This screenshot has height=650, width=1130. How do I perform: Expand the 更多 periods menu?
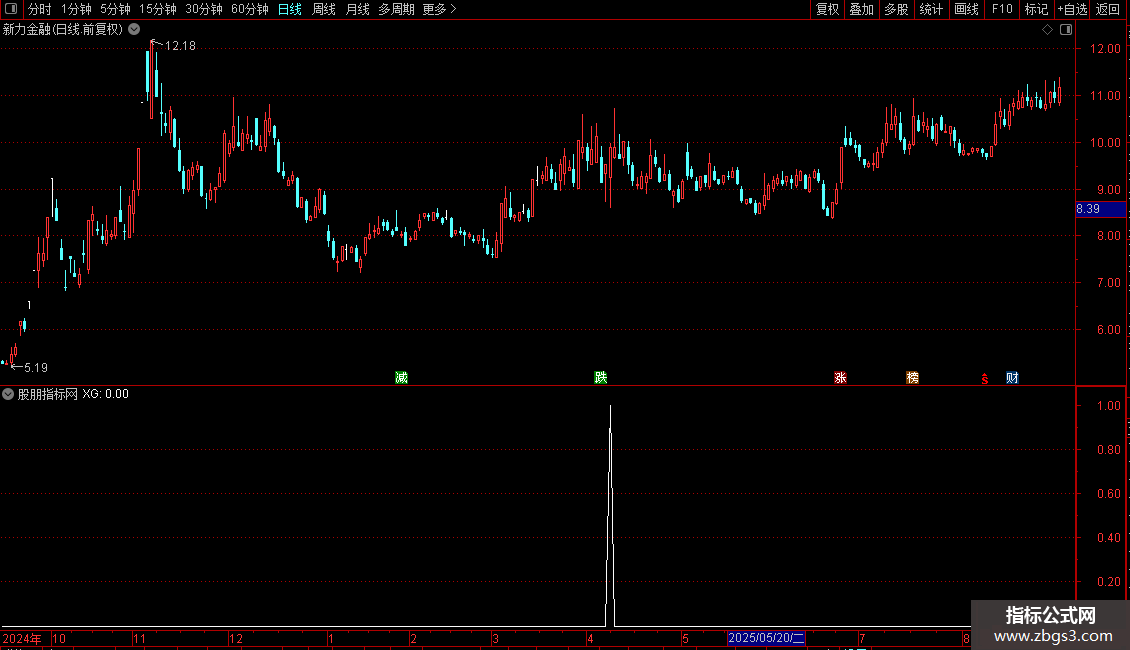[439, 9]
